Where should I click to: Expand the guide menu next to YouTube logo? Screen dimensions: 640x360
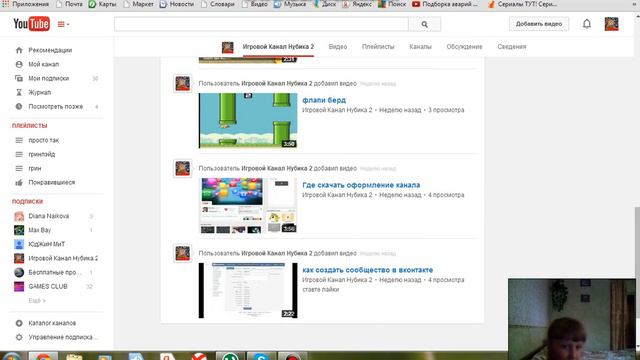click(63, 24)
